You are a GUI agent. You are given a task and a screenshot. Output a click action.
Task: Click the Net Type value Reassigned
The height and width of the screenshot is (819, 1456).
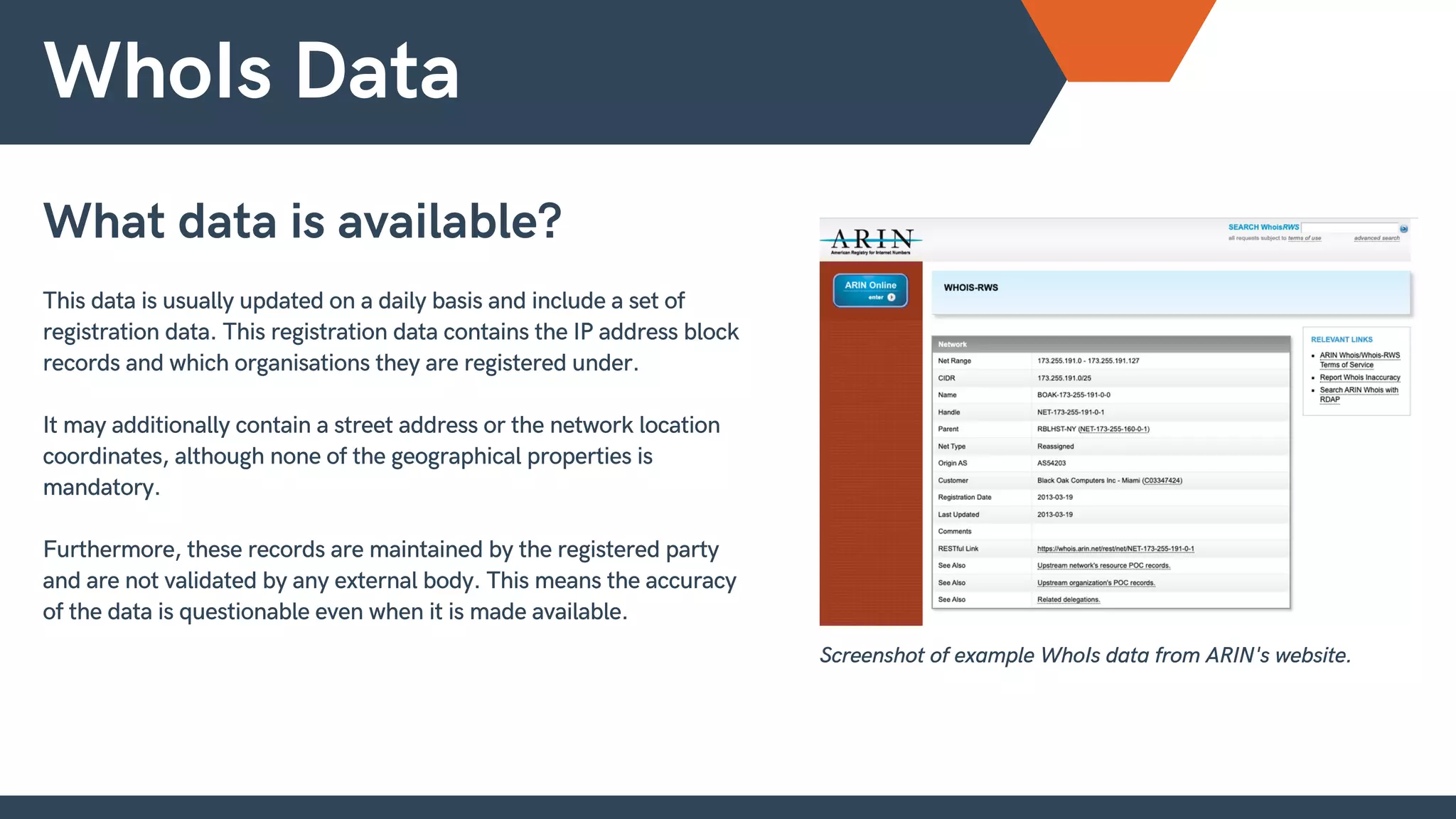pos(1055,446)
